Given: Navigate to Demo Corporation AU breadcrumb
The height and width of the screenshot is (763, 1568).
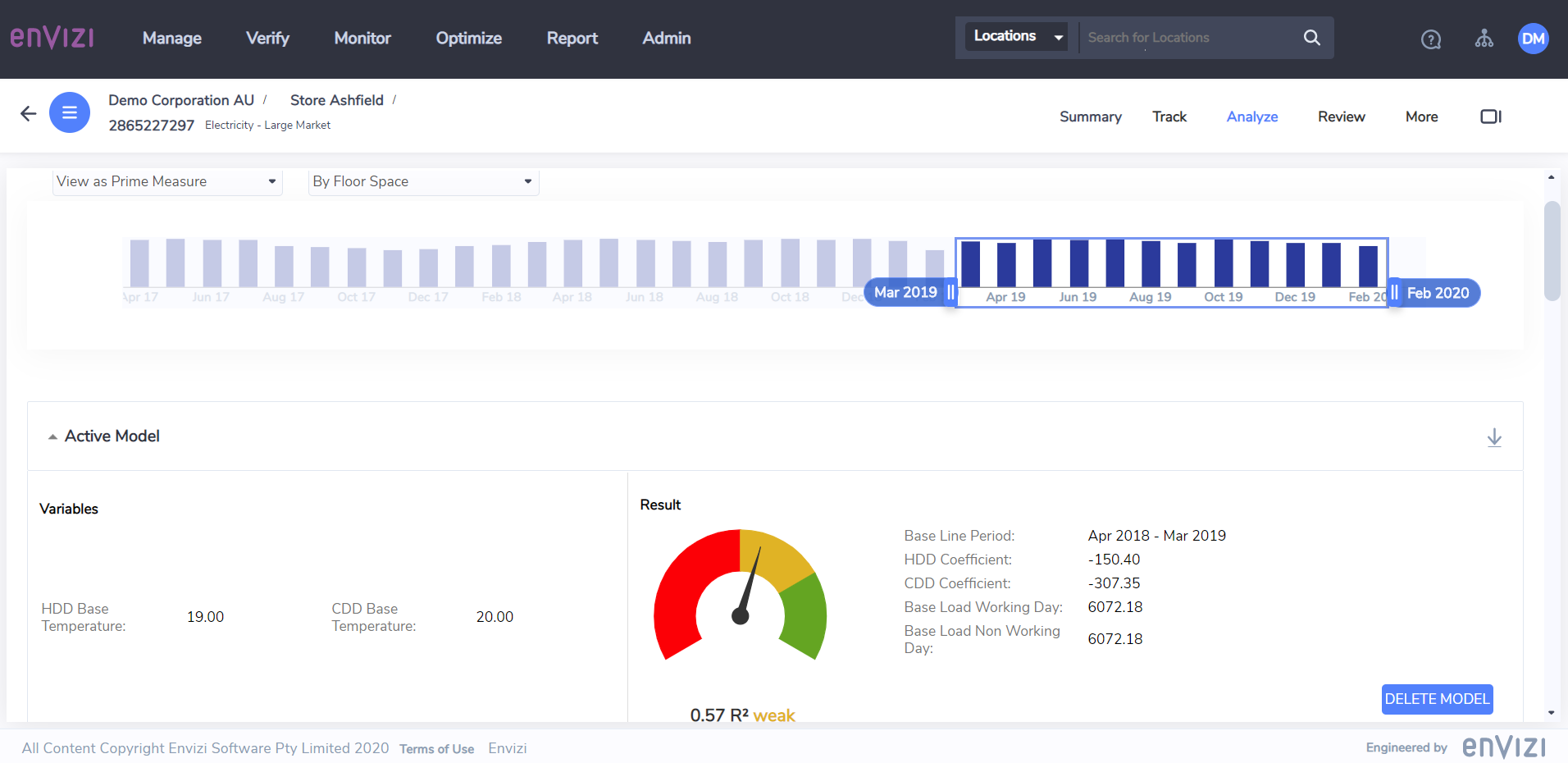Looking at the screenshot, I should (181, 100).
